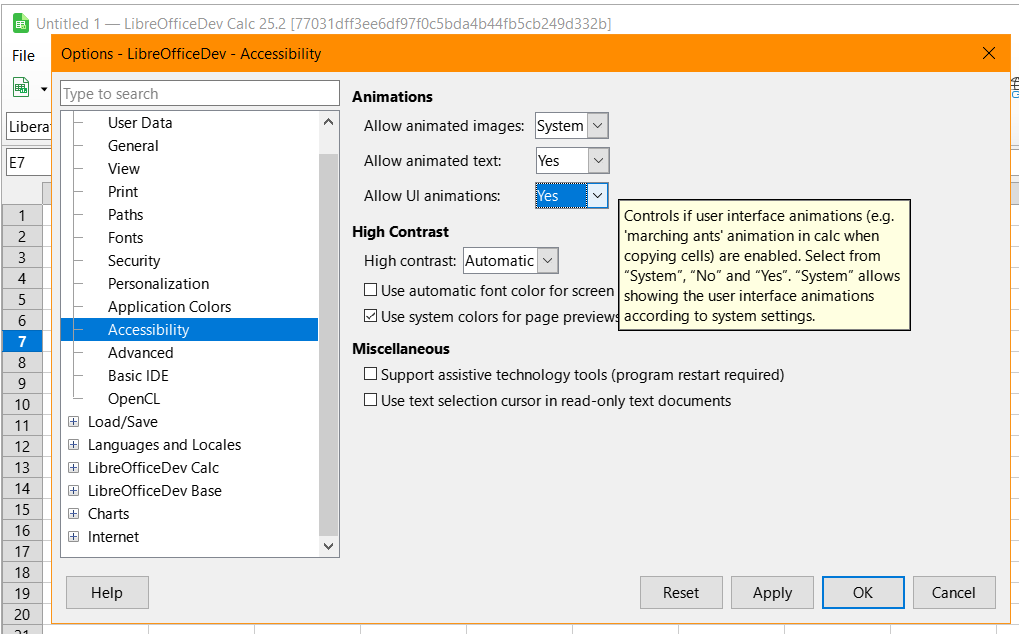
Task: Click the Help button
Action: pos(107,592)
